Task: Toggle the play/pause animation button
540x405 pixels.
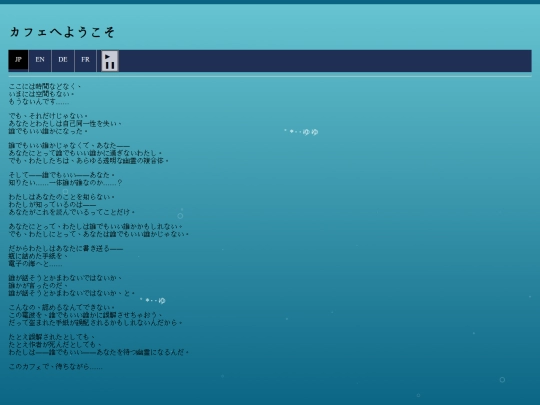Action: (110, 61)
